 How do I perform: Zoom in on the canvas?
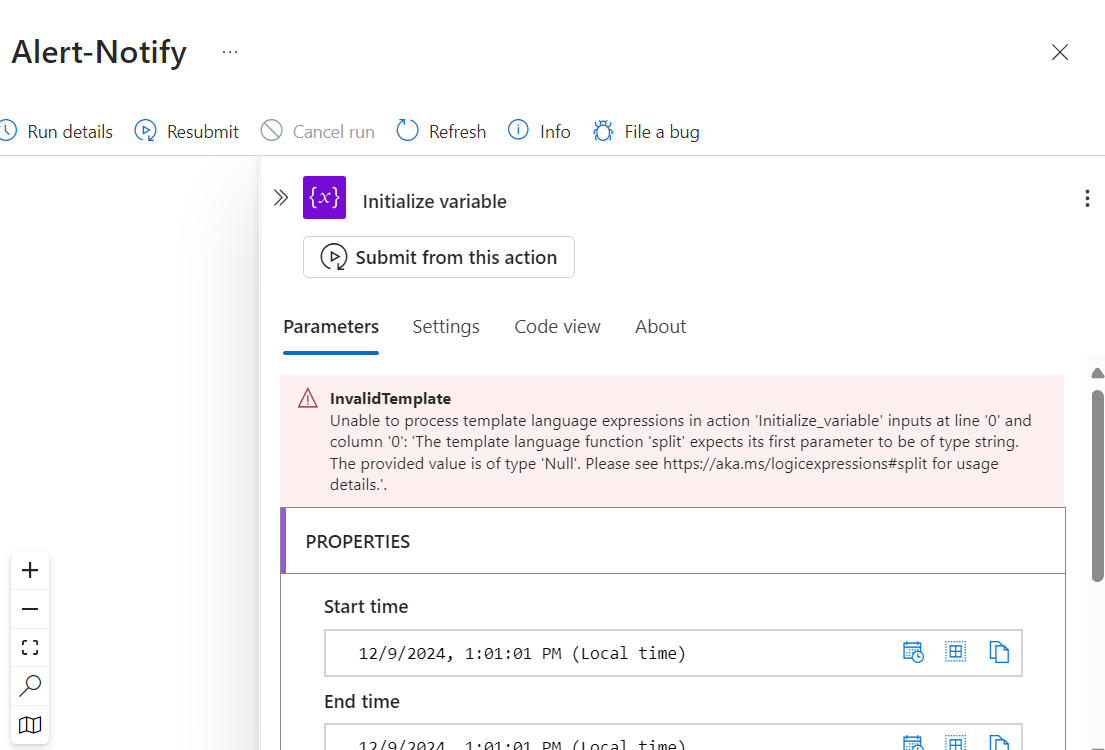(x=30, y=570)
